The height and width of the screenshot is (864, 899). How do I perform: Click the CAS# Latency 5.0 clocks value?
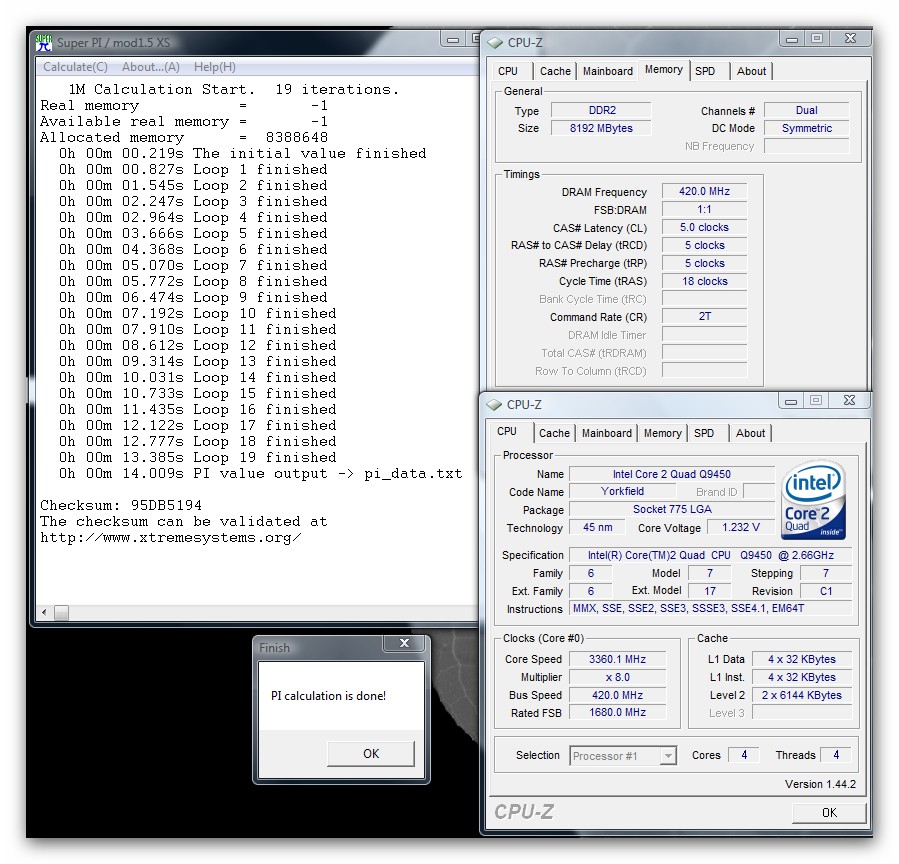tap(705, 227)
